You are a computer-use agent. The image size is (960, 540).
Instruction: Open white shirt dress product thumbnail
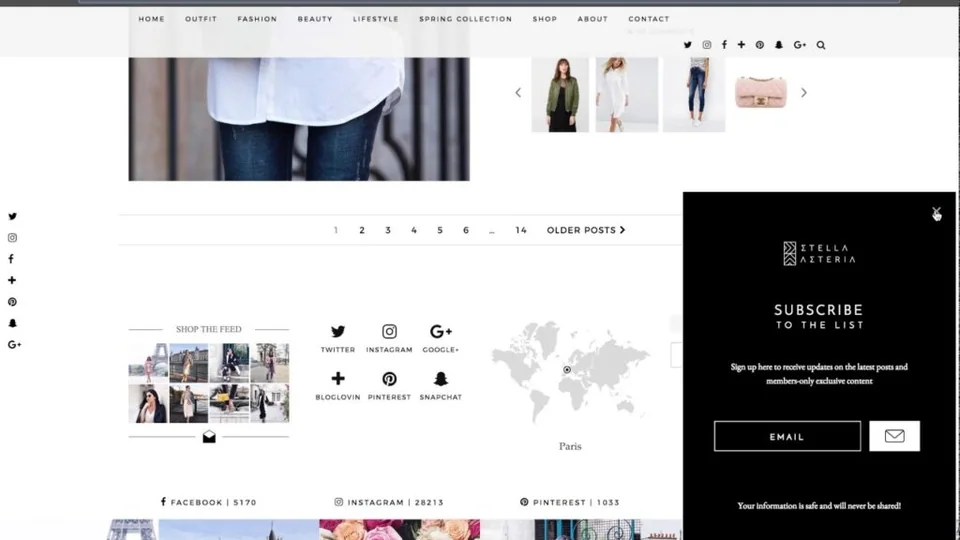pyautogui.click(x=627, y=95)
